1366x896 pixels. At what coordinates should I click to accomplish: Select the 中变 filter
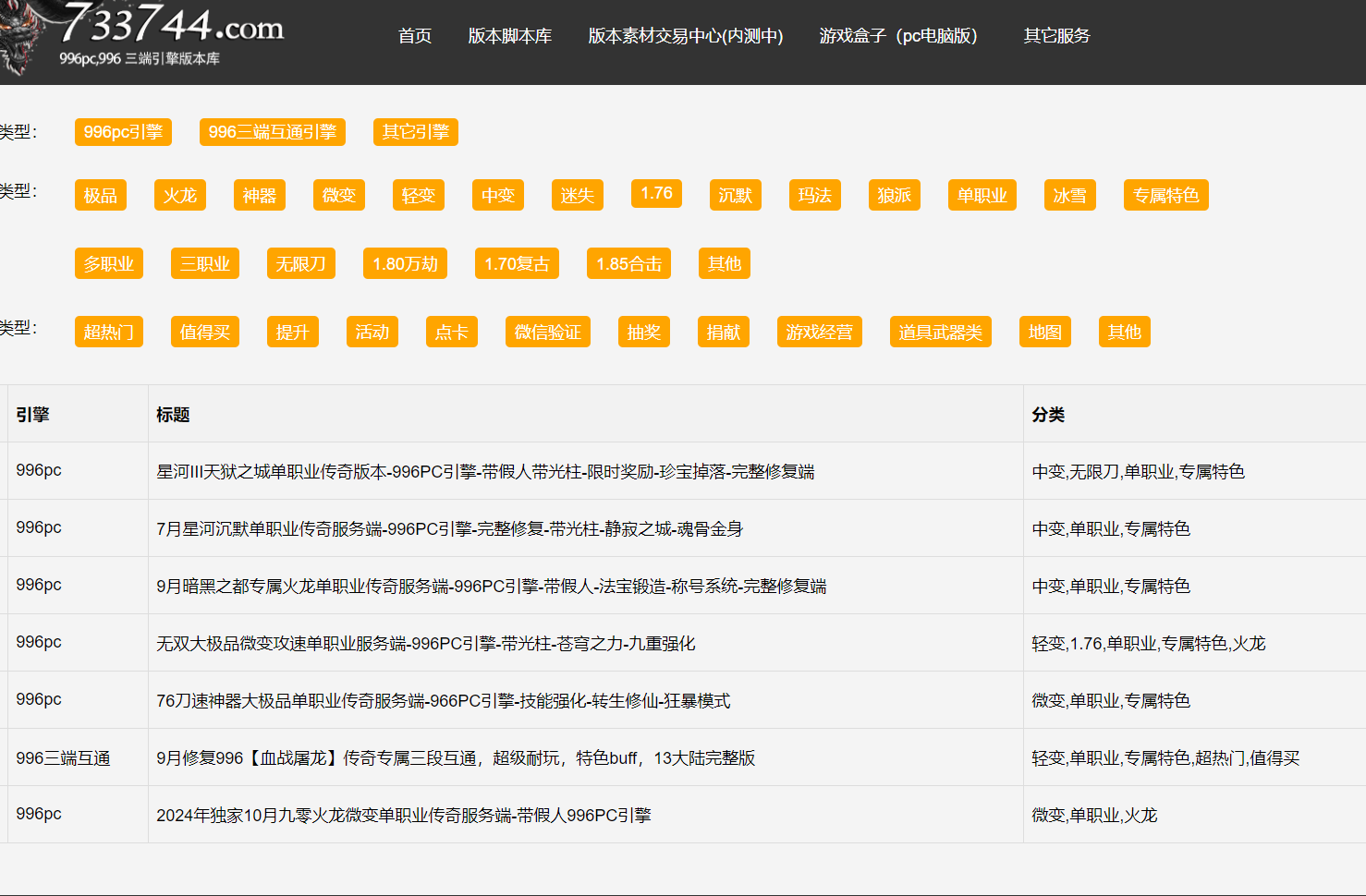click(498, 195)
